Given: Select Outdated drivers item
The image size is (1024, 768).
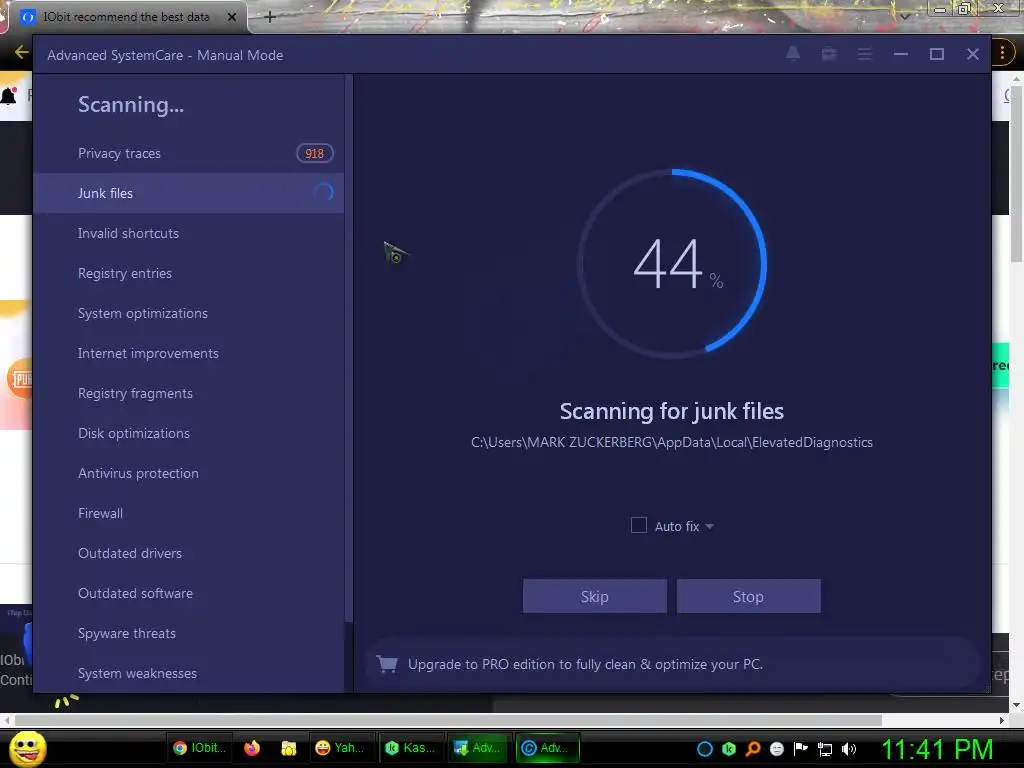Looking at the screenshot, I should click(x=188, y=553).
